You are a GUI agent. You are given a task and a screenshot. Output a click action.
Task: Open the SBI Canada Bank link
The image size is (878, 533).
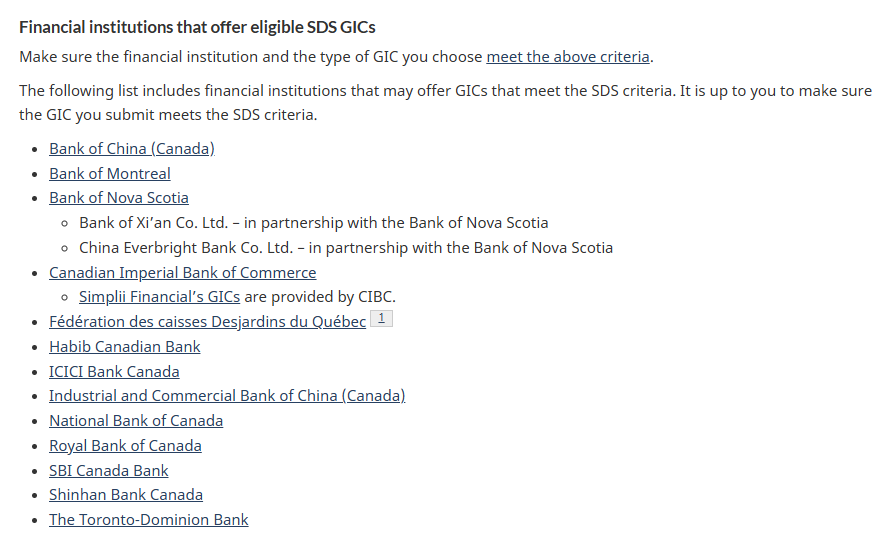point(109,471)
